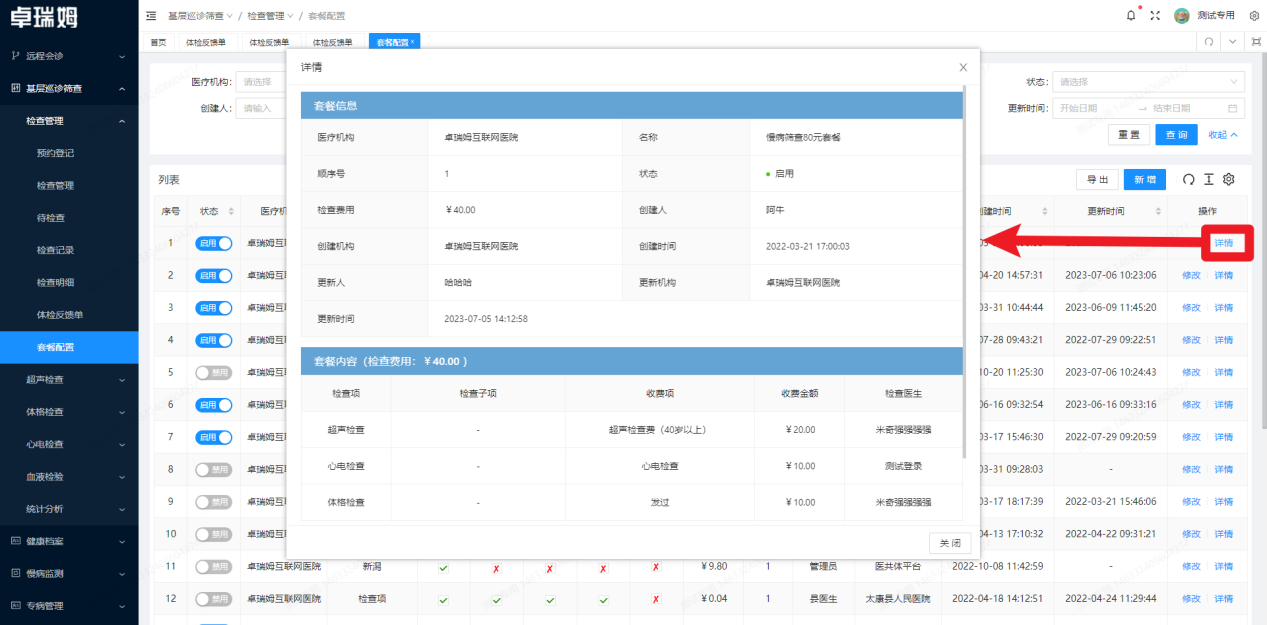The width and height of the screenshot is (1267, 625).
Task: Open the list column settings gear
Action: click(x=1229, y=179)
